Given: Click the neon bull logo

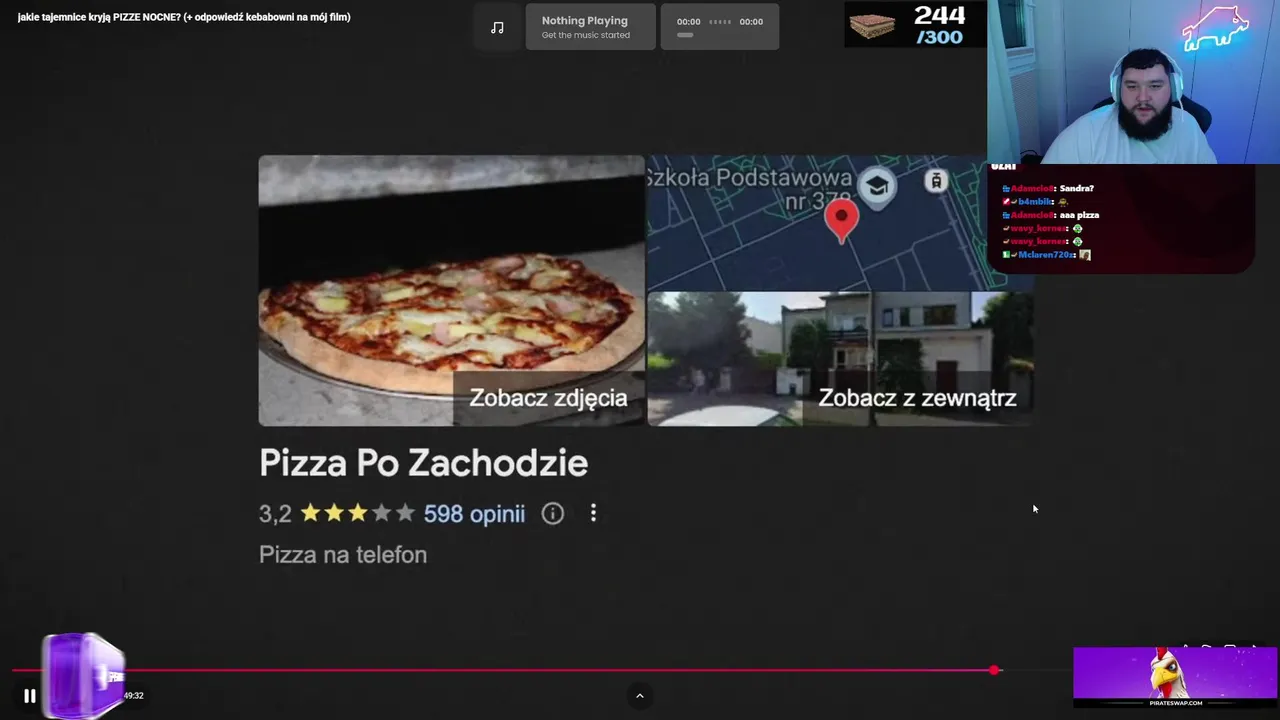Looking at the screenshot, I should pos(1215,27).
